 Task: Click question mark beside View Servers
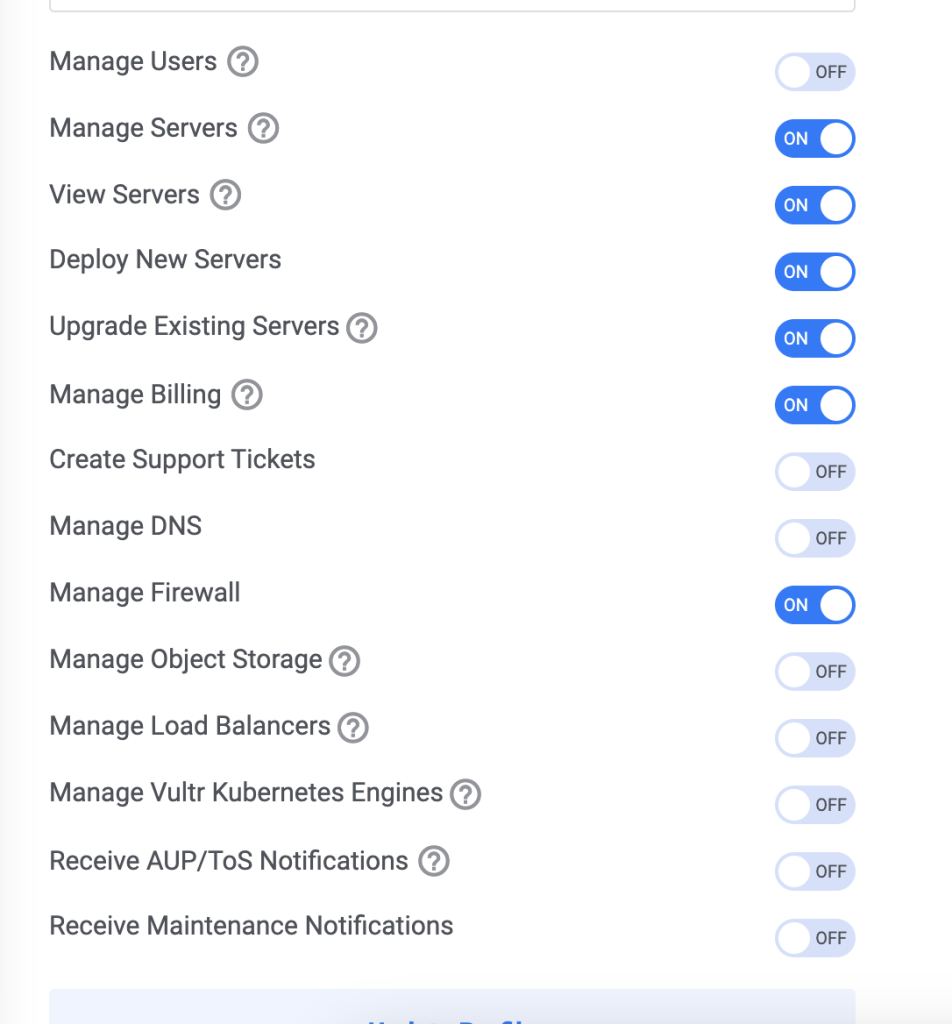pos(226,195)
